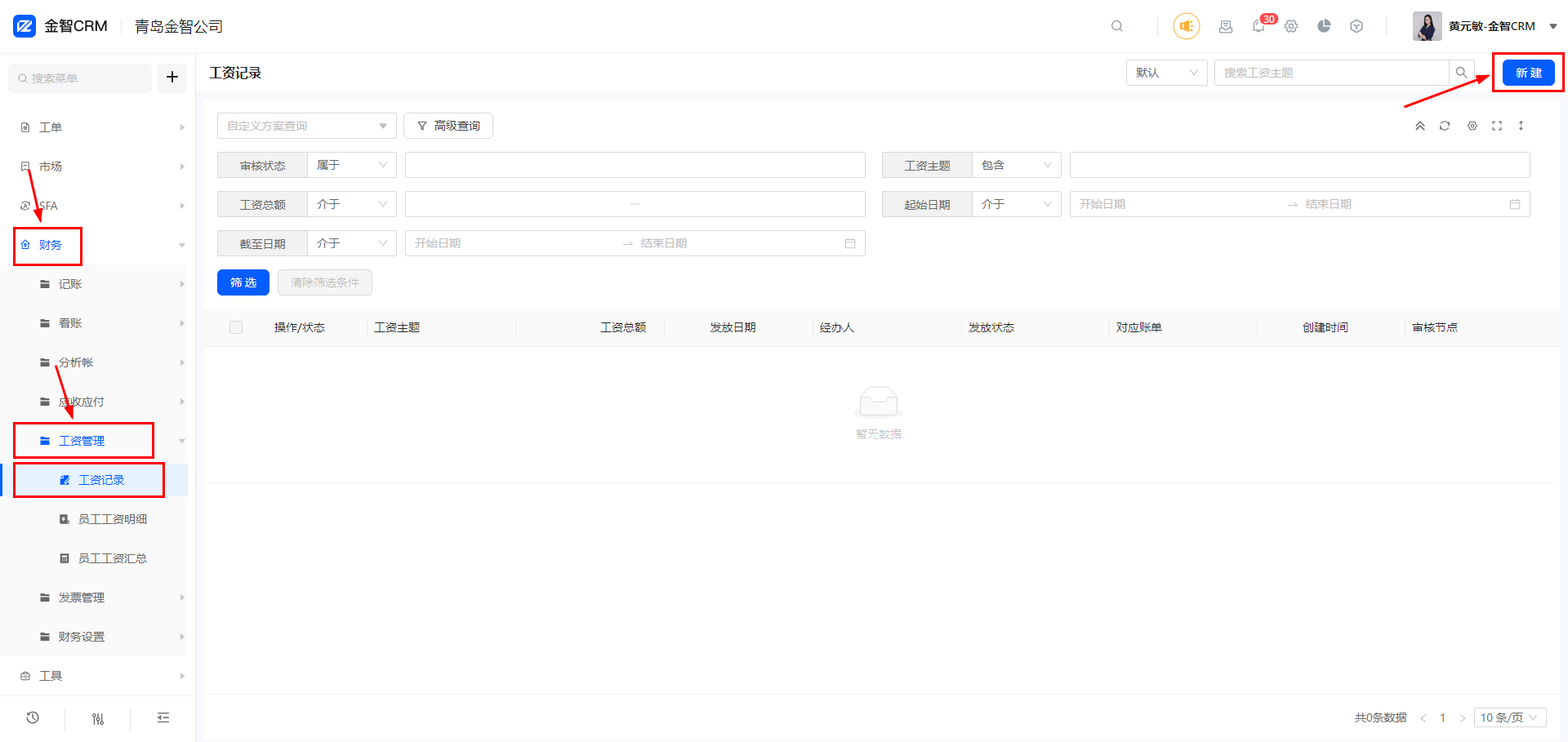The height and width of the screenshot is (742, 1568).
Task: Click the 筛选 button
Action: [243, 282]
